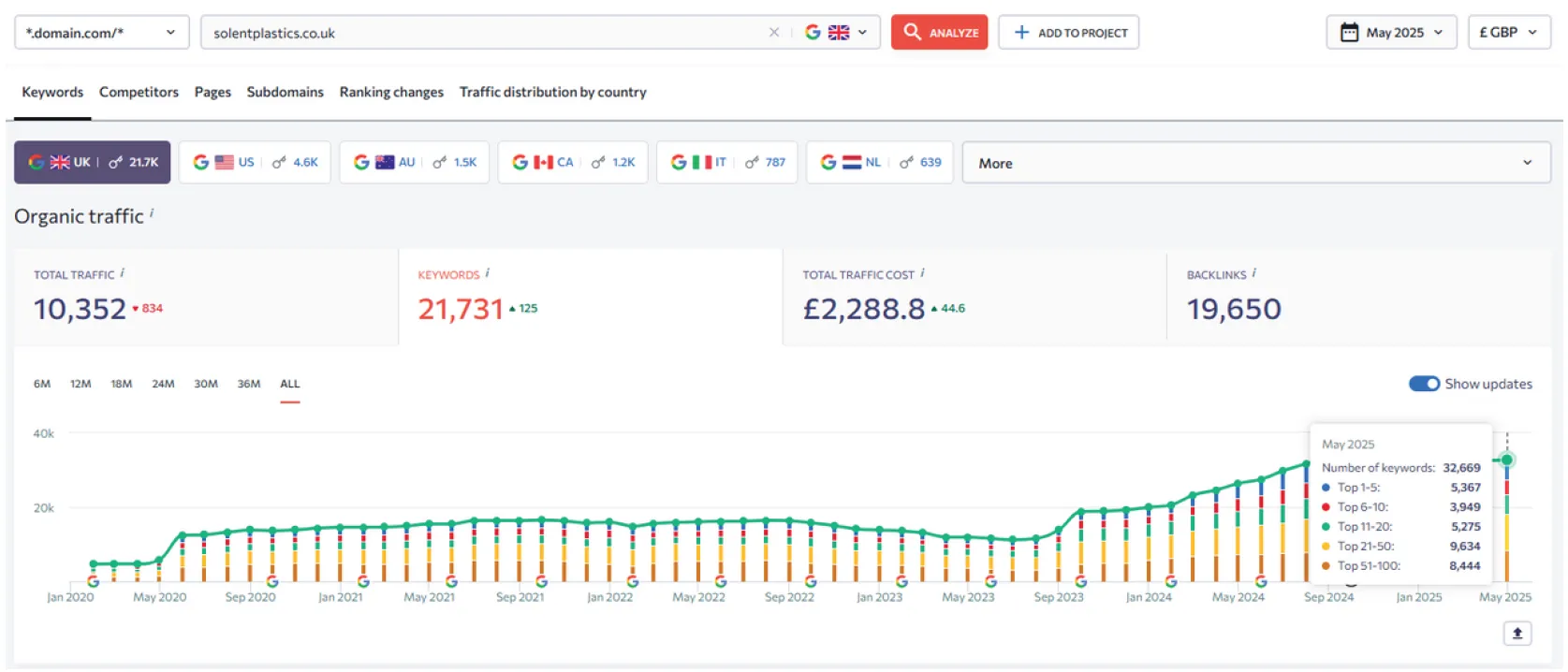Open the Pages tab

click(212, 92)
